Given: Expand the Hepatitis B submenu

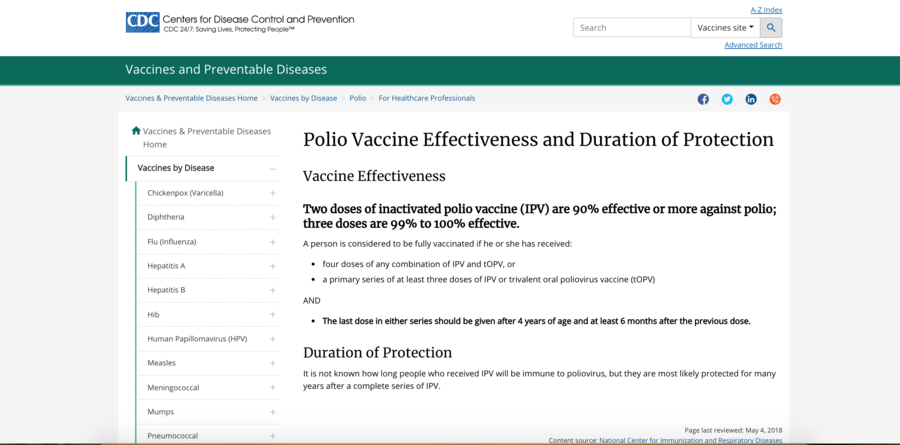Looking at the screenshot, I should tap(273, 291).
